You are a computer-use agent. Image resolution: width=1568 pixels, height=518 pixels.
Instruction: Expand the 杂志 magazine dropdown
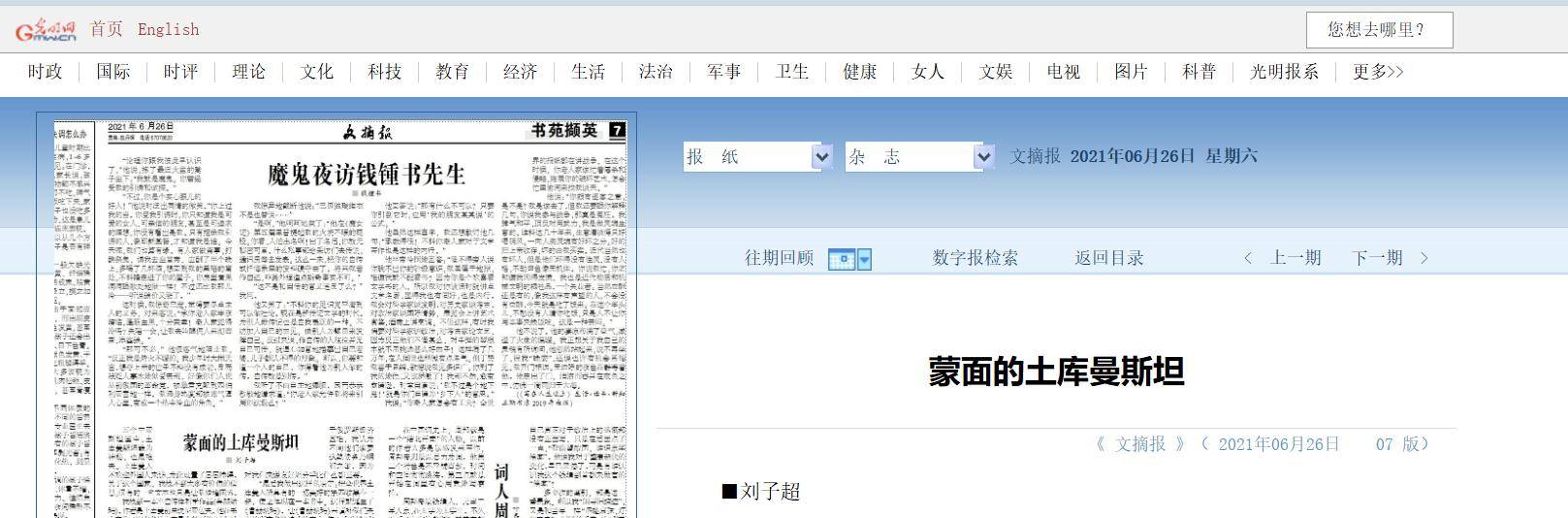[983, 157]
